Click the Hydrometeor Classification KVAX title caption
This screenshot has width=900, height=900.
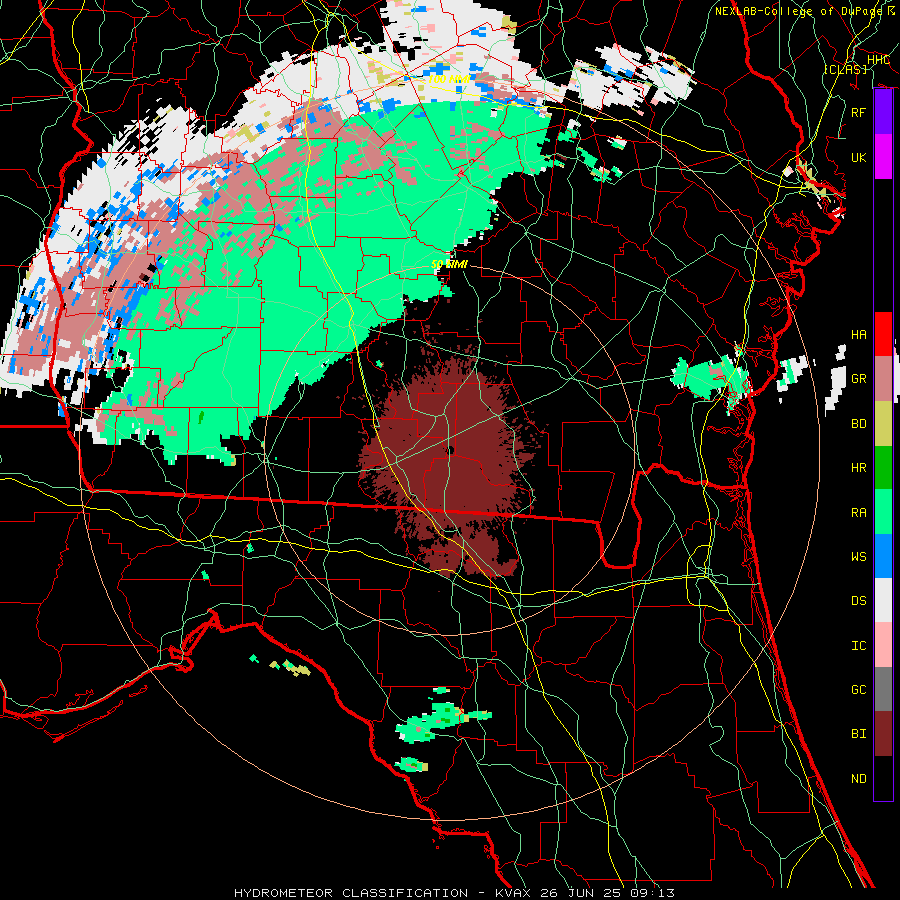tap(454, 893)
